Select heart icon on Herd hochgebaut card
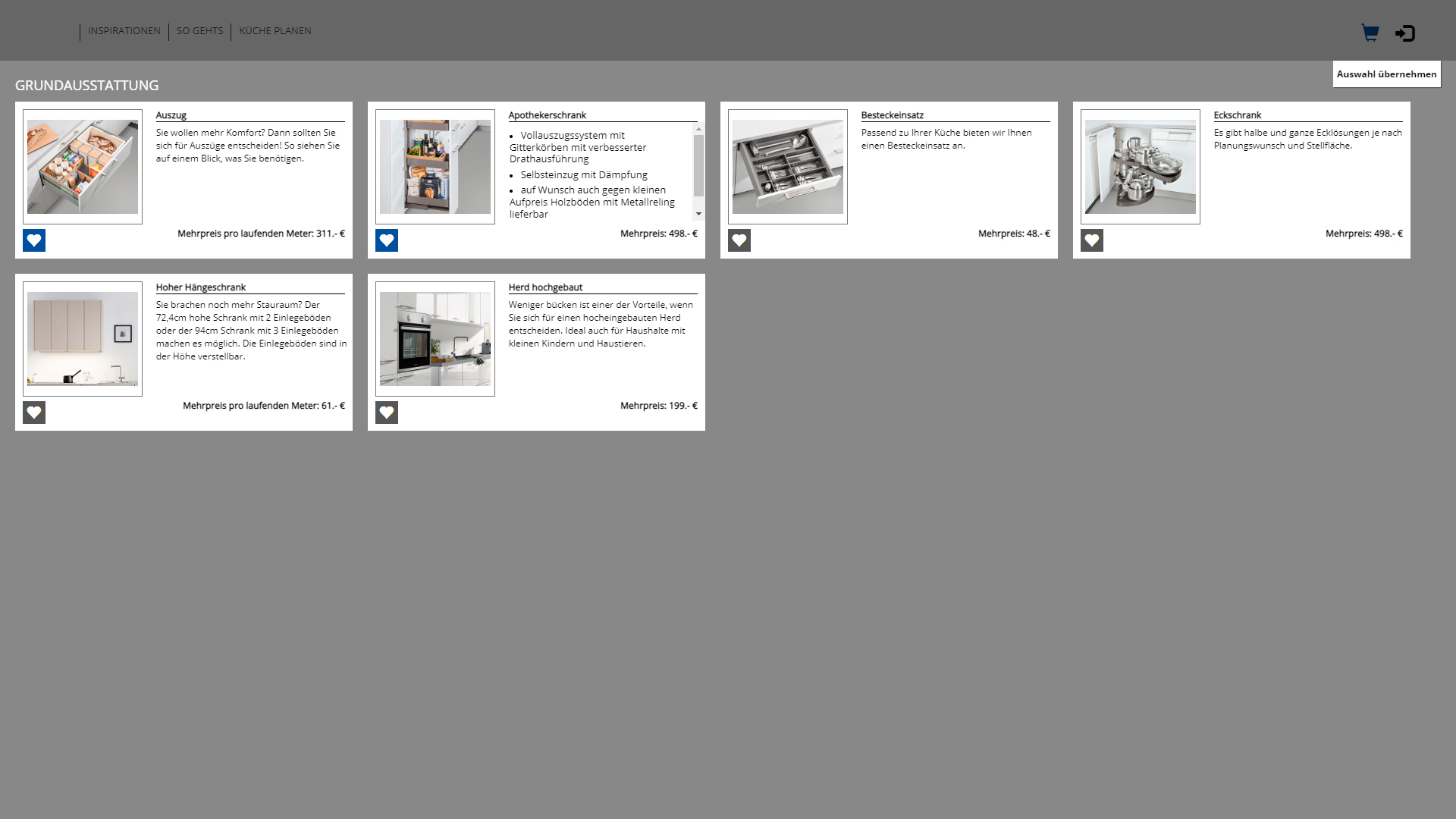1456x819 pixels. tap(387, 413)
